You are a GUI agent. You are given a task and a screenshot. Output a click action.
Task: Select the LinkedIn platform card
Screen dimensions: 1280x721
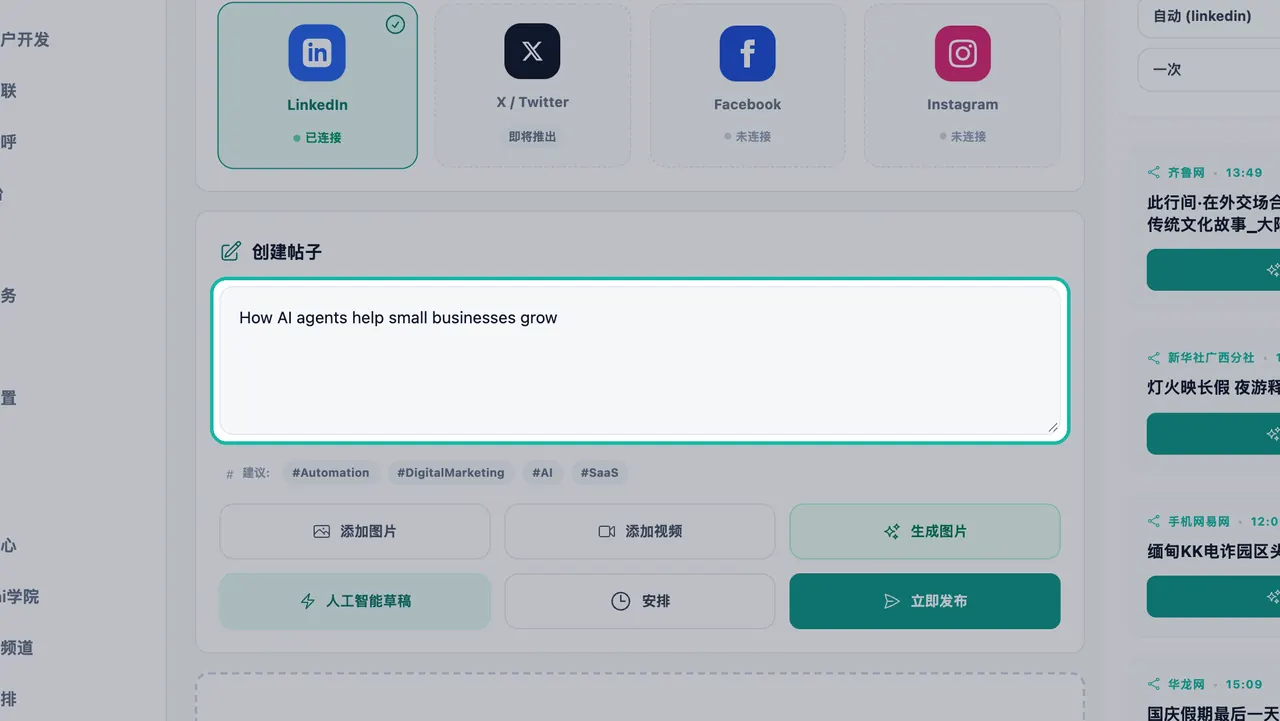click(x=317, y=85)
